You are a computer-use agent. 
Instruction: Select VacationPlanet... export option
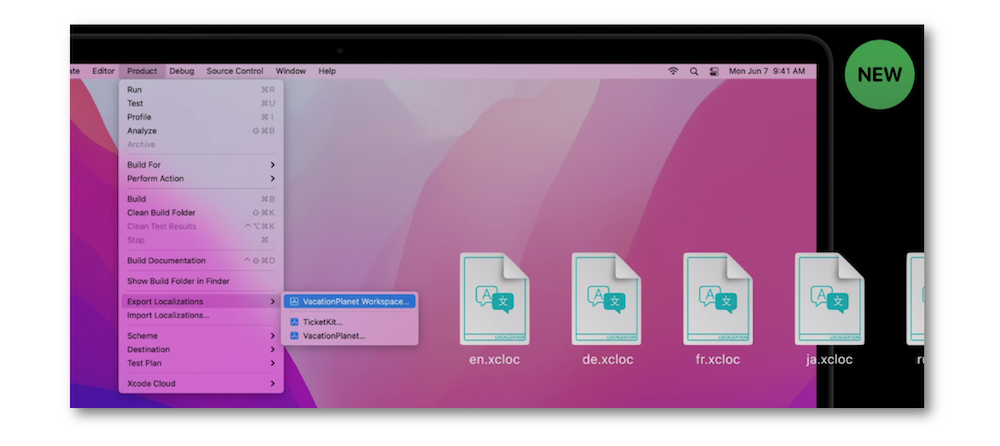click(349, 336)
